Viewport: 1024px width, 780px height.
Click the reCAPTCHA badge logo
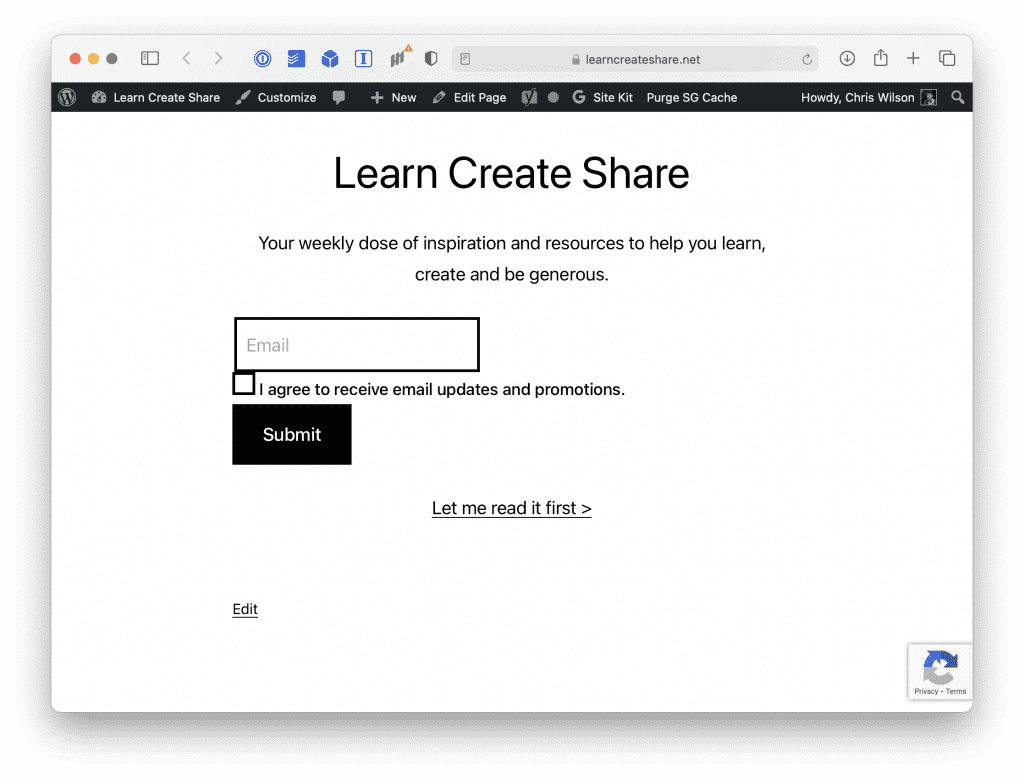click(x=940, y=667)
